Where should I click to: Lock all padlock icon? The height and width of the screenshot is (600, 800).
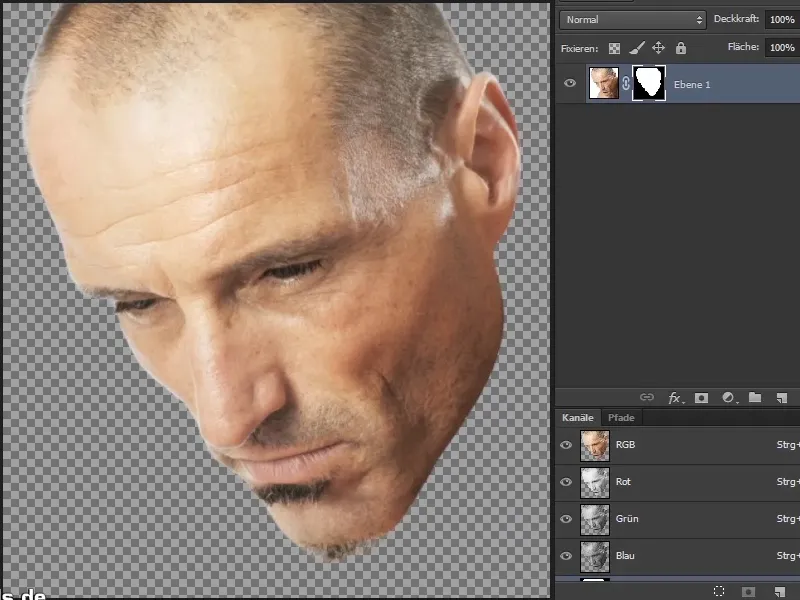(x=681, y=48)
